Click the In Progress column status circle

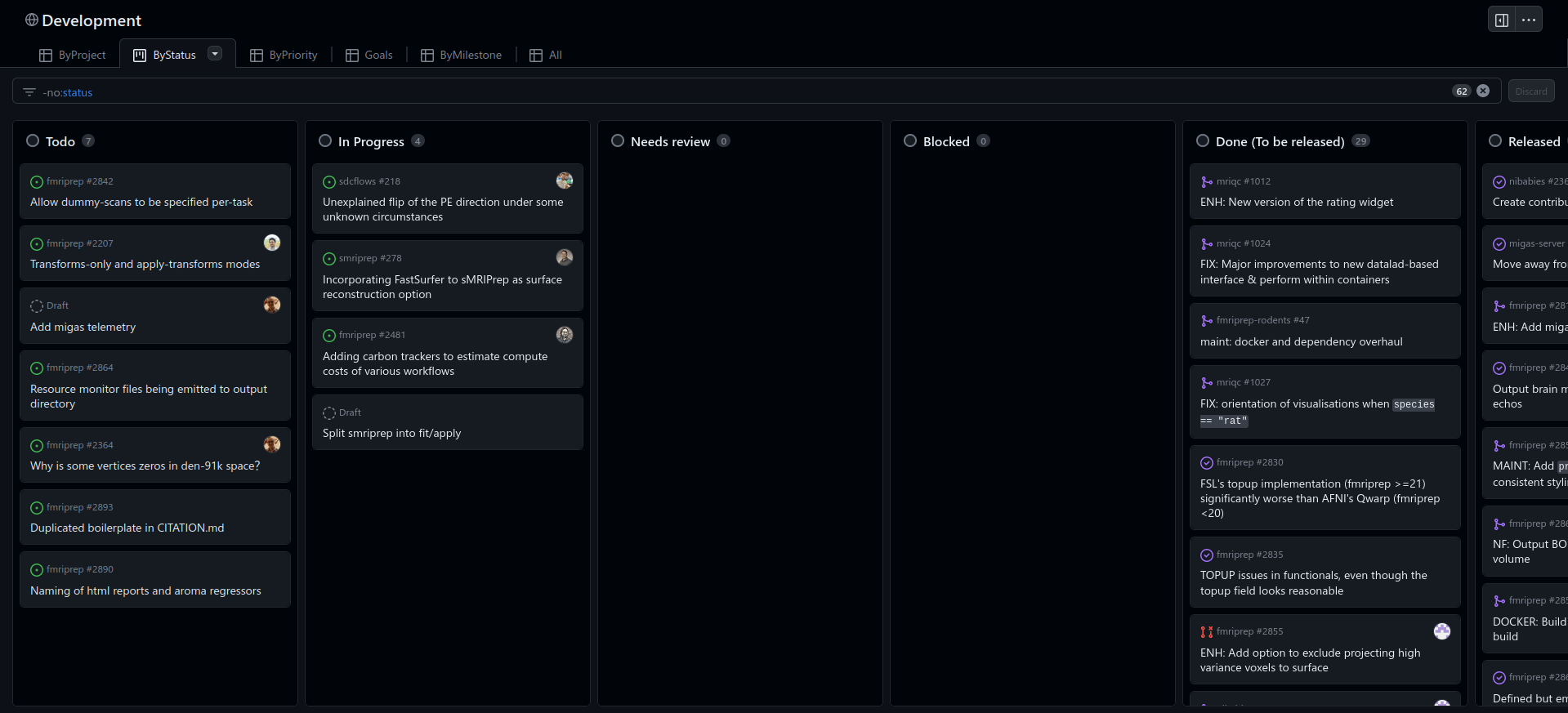[325, 140]
